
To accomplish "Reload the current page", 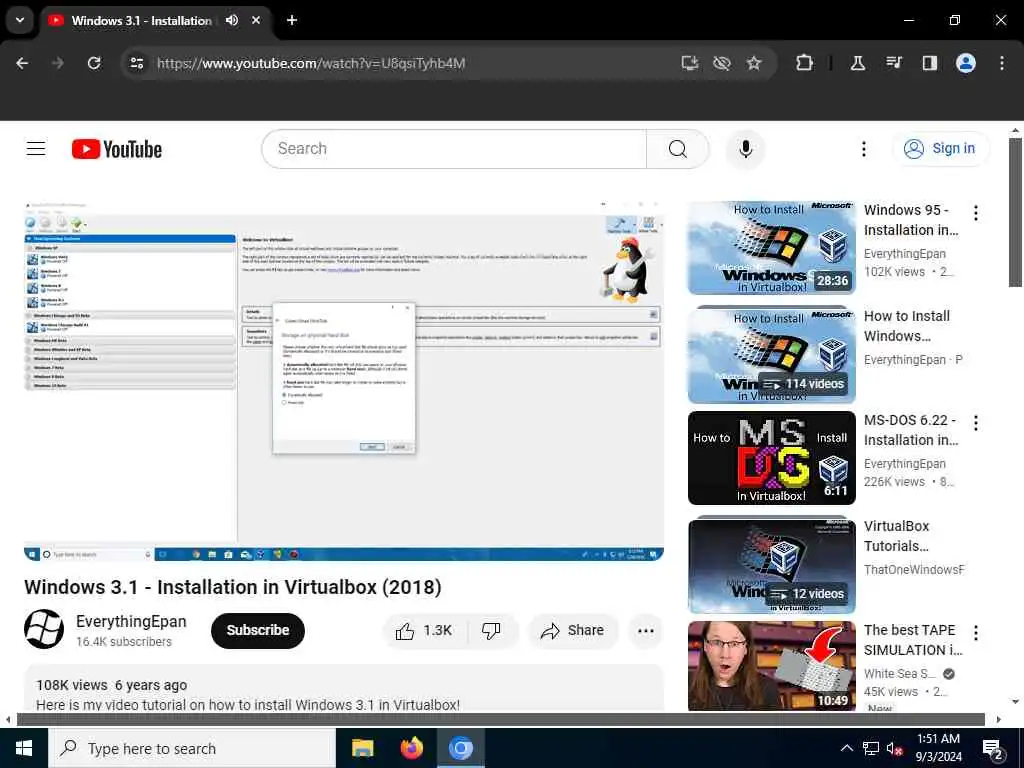I will click(x=94, y=63).
